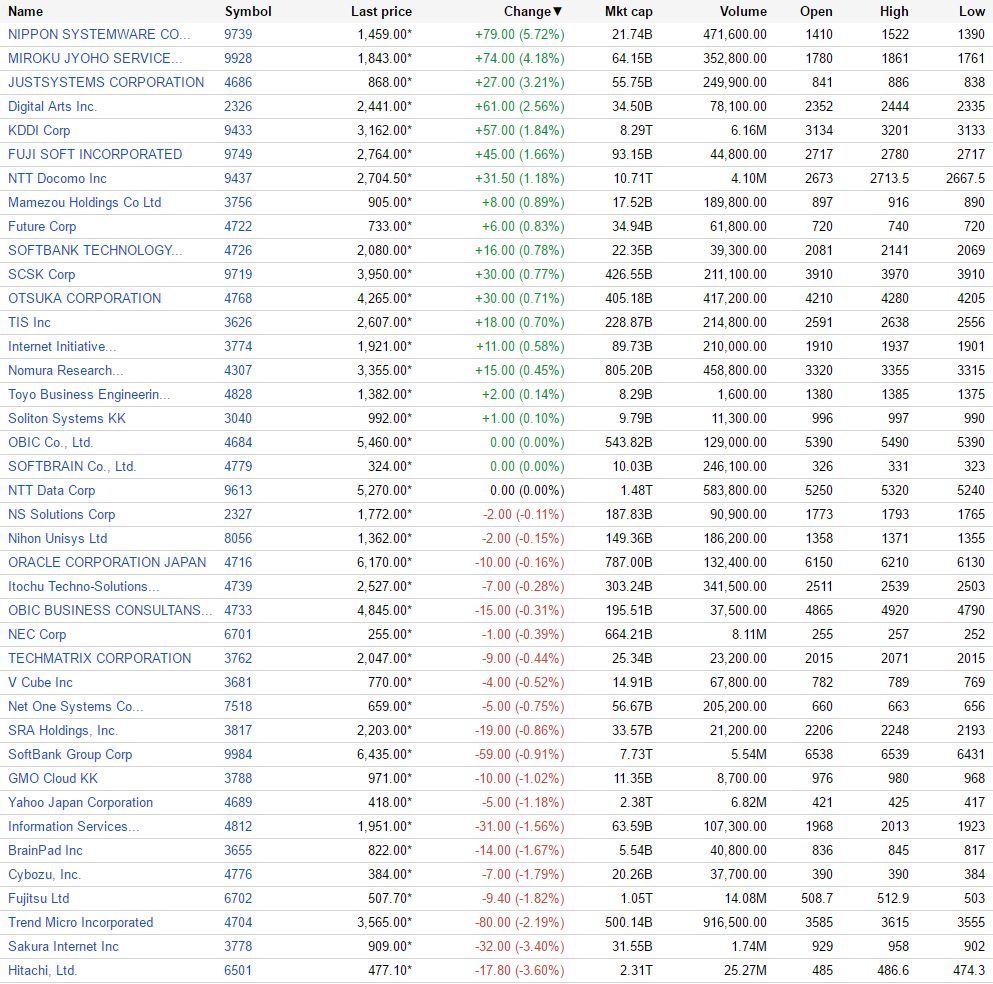Open SRA Holdings, Inc. link

click(x=63, y=731)
